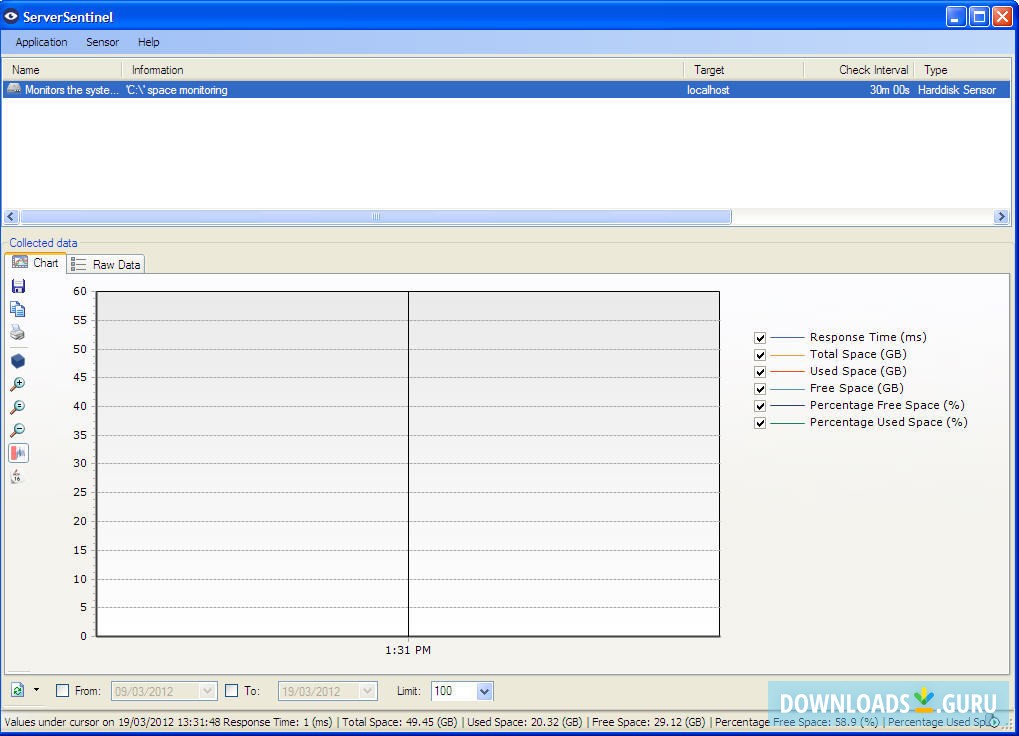Toggle the highlighted chart cursor values icon

pyautogui.click(x=18, y=453)
